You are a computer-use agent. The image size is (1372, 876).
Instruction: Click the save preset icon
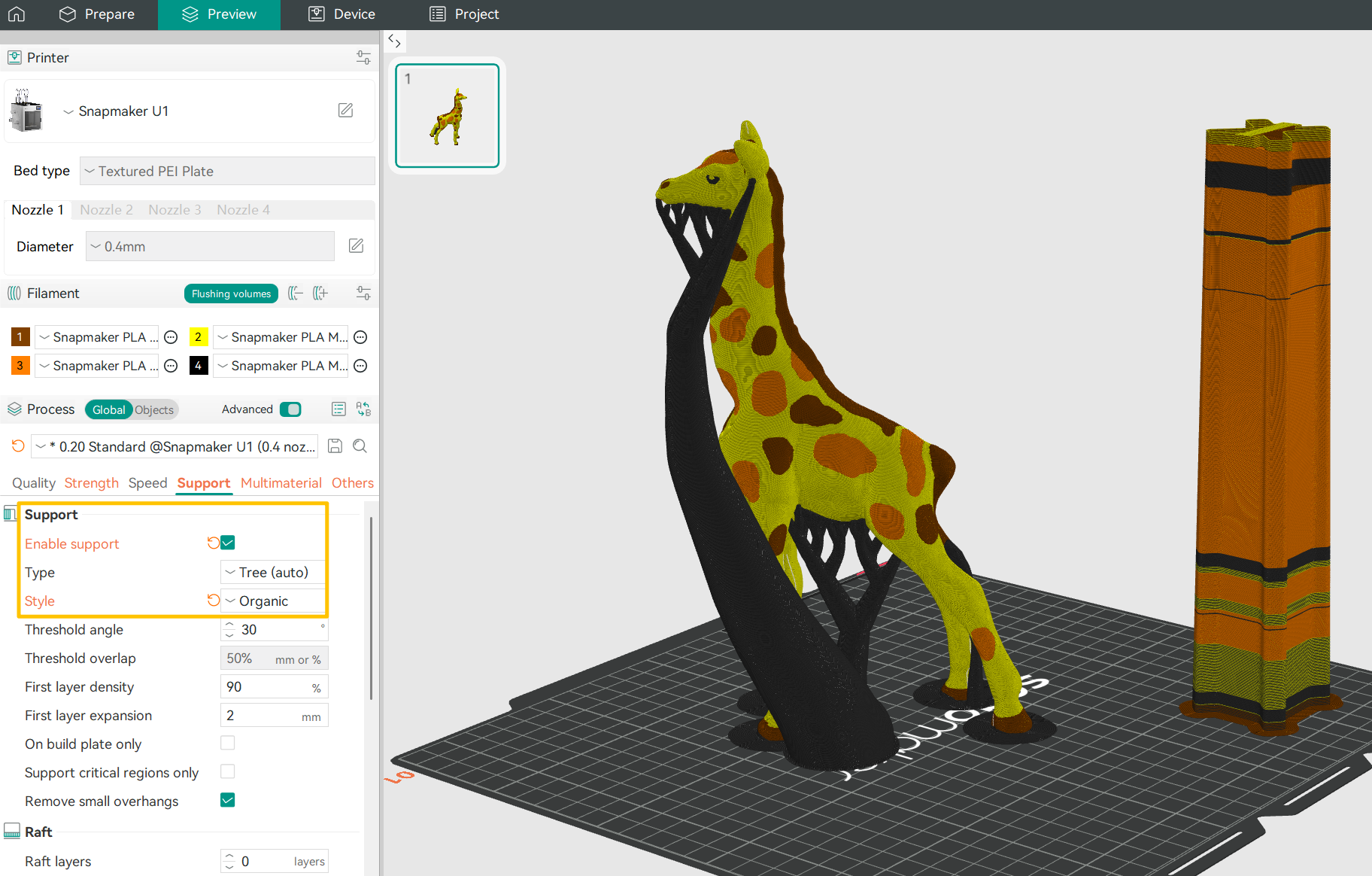coord(335,446)
